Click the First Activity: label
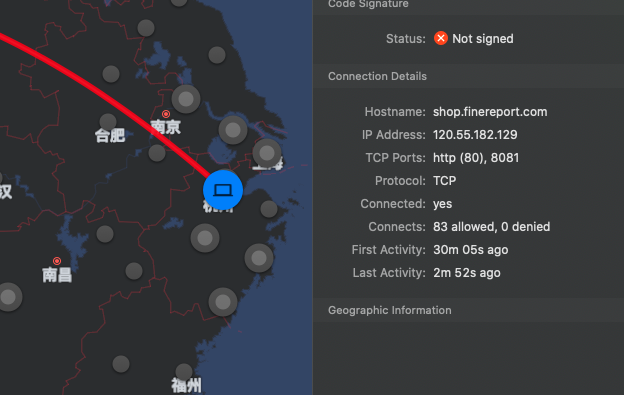The image size is (624, 395). point(388,250)
